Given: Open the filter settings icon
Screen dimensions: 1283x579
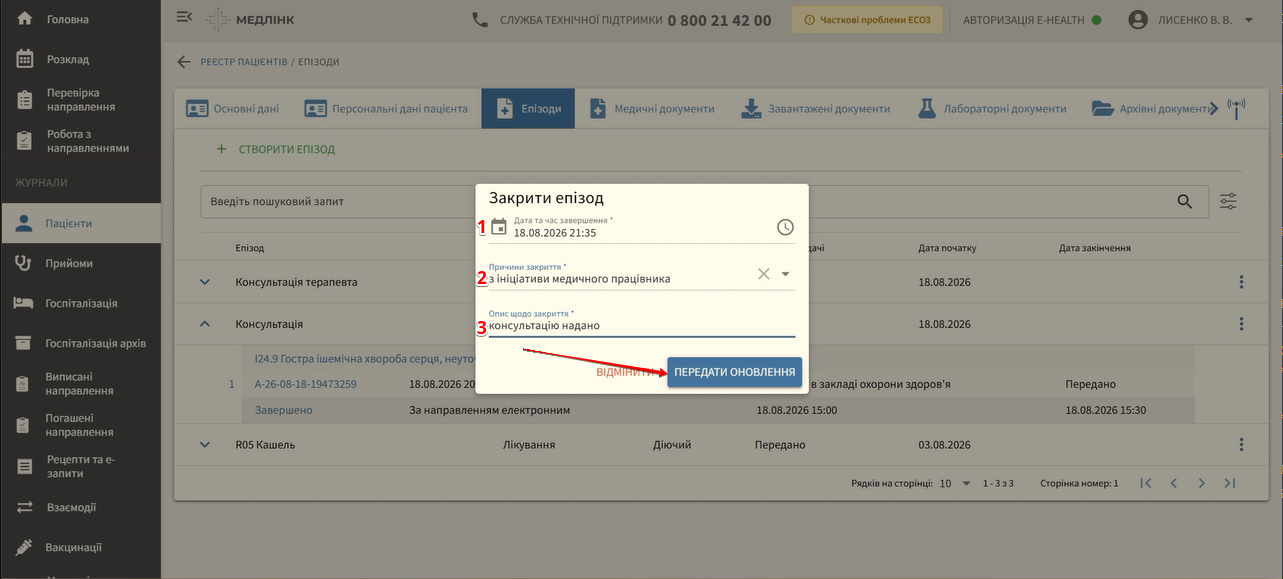Looking at the screenshot, I should click(1228, 201).
